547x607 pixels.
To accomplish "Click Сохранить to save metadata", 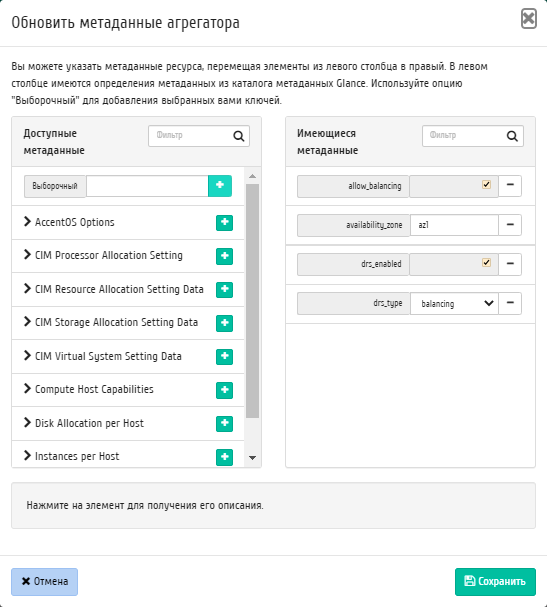I will 495,581.
